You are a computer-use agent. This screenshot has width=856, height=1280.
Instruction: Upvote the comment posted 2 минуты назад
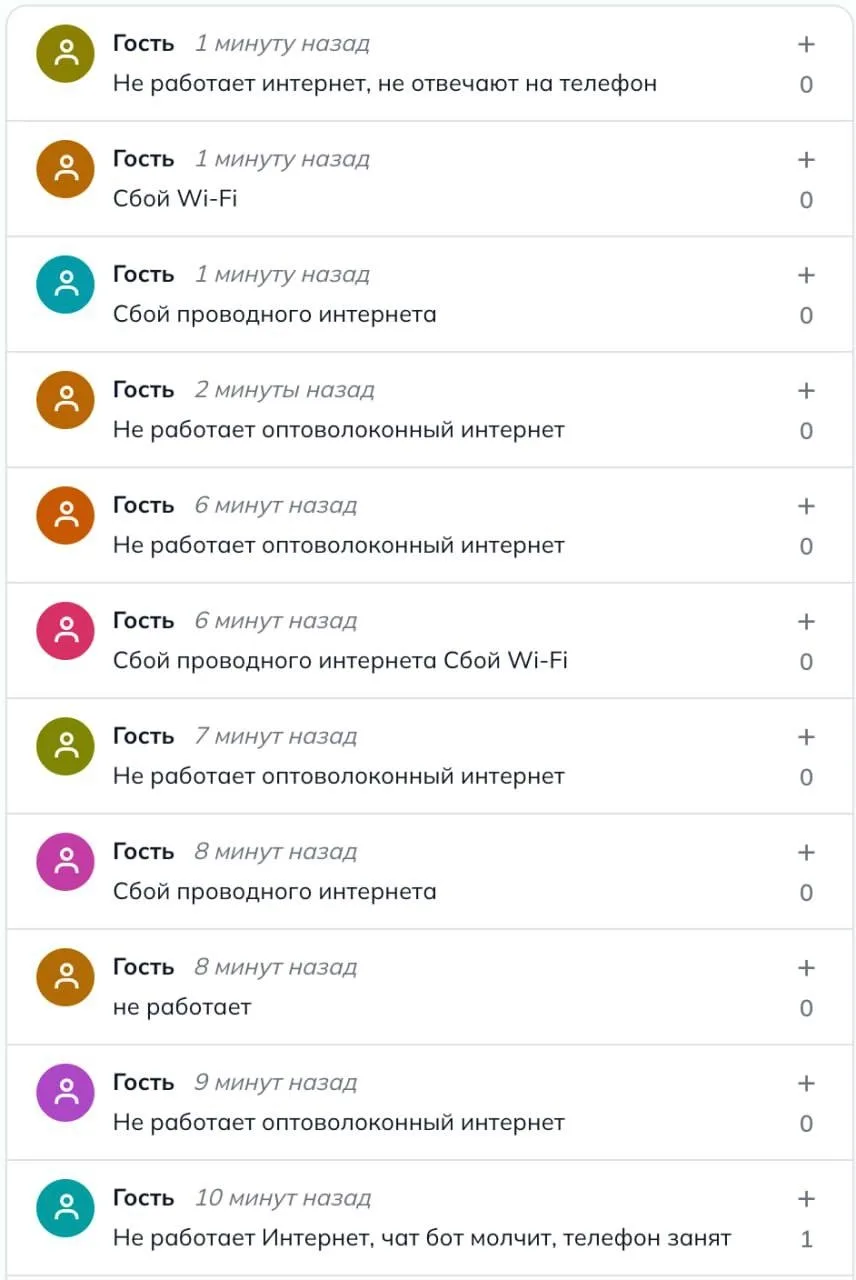[806, 391]
